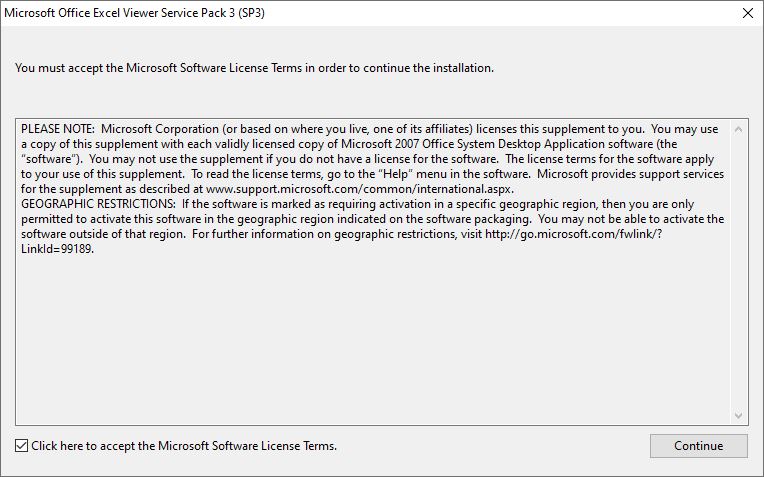Viewport: 764px width, 477px height.
Task: Close the Excel Viewer SP3 dialog
Action: pyautogui.click(x=747, y=13)
